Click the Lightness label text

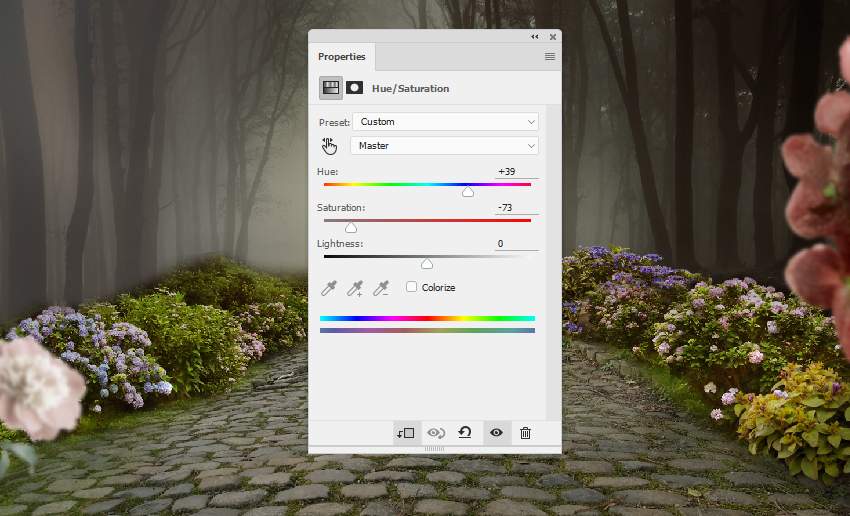340,243
